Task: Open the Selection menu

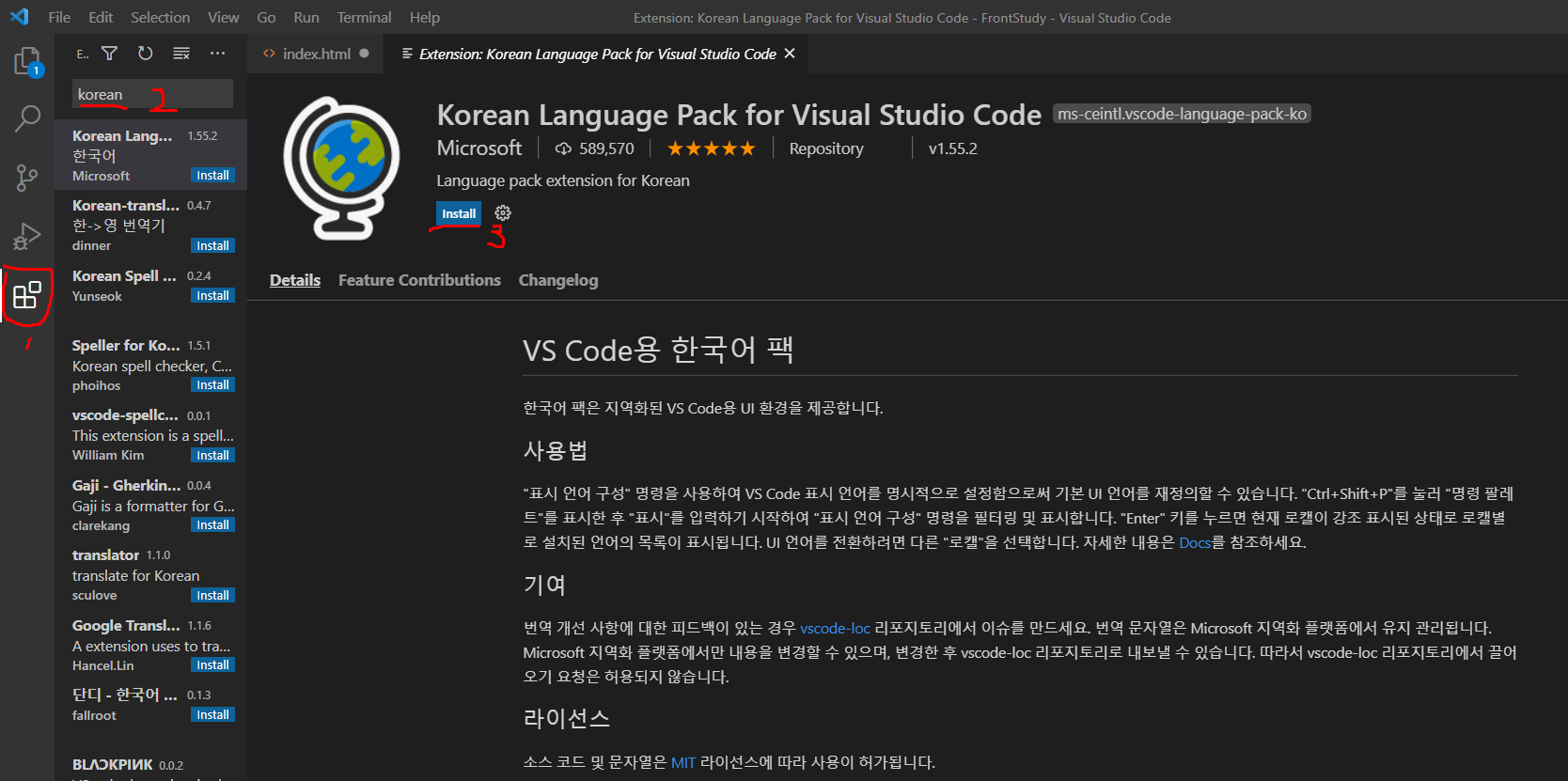Action: coord(160,17)
